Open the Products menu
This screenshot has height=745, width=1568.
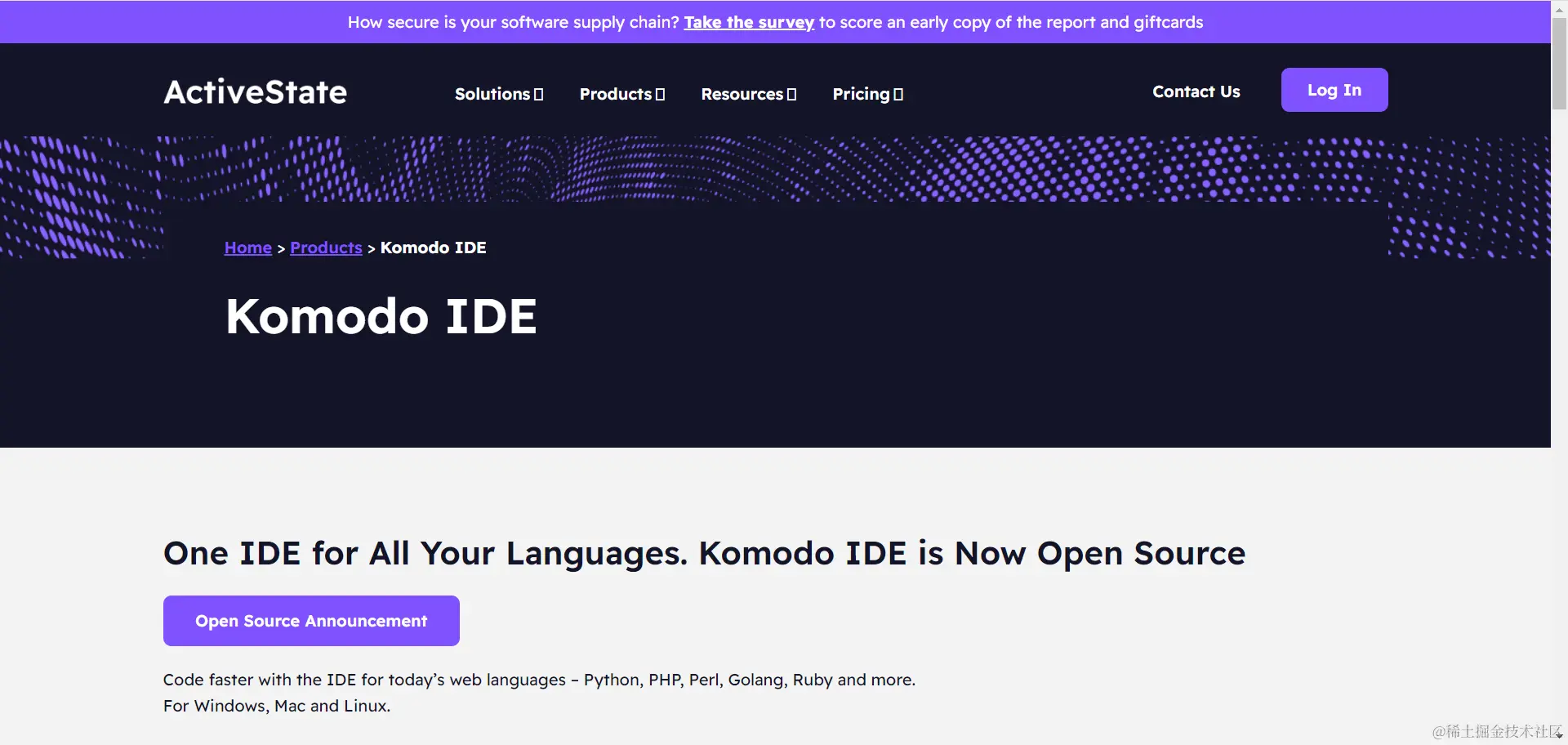click(x=622, y=94)
